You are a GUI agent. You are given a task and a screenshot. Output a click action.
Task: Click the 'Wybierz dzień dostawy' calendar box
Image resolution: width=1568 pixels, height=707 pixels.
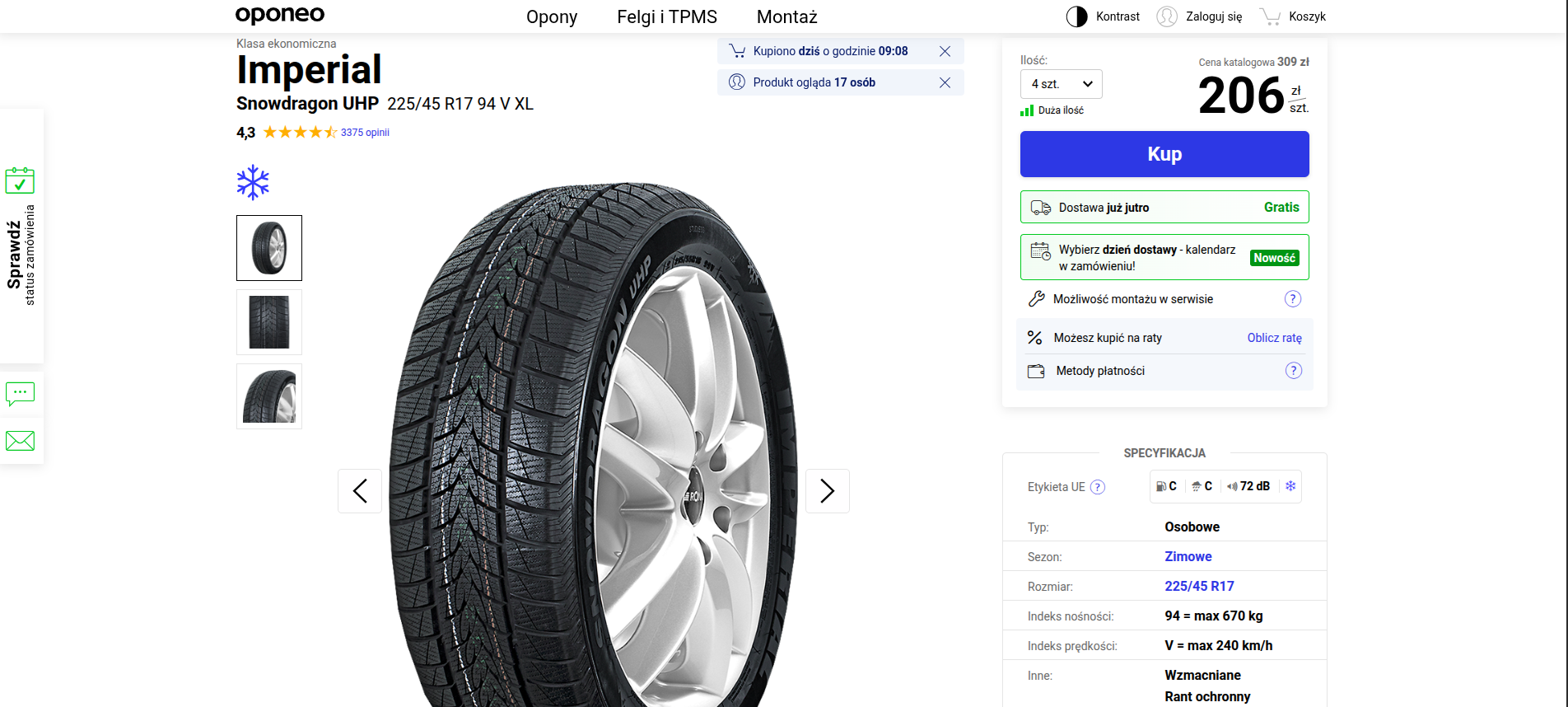(1164, 258)
